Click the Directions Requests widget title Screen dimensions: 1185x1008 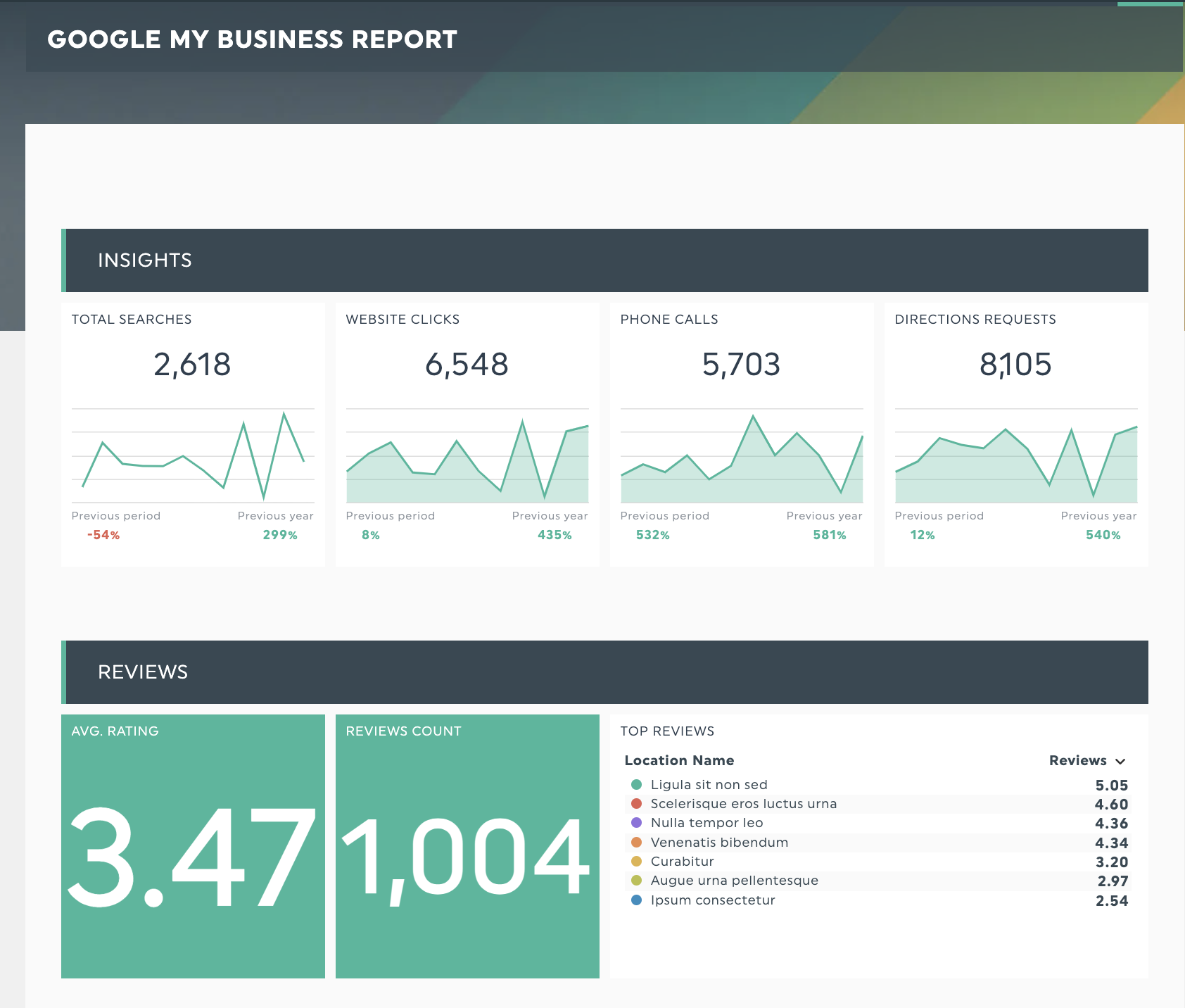975,319
